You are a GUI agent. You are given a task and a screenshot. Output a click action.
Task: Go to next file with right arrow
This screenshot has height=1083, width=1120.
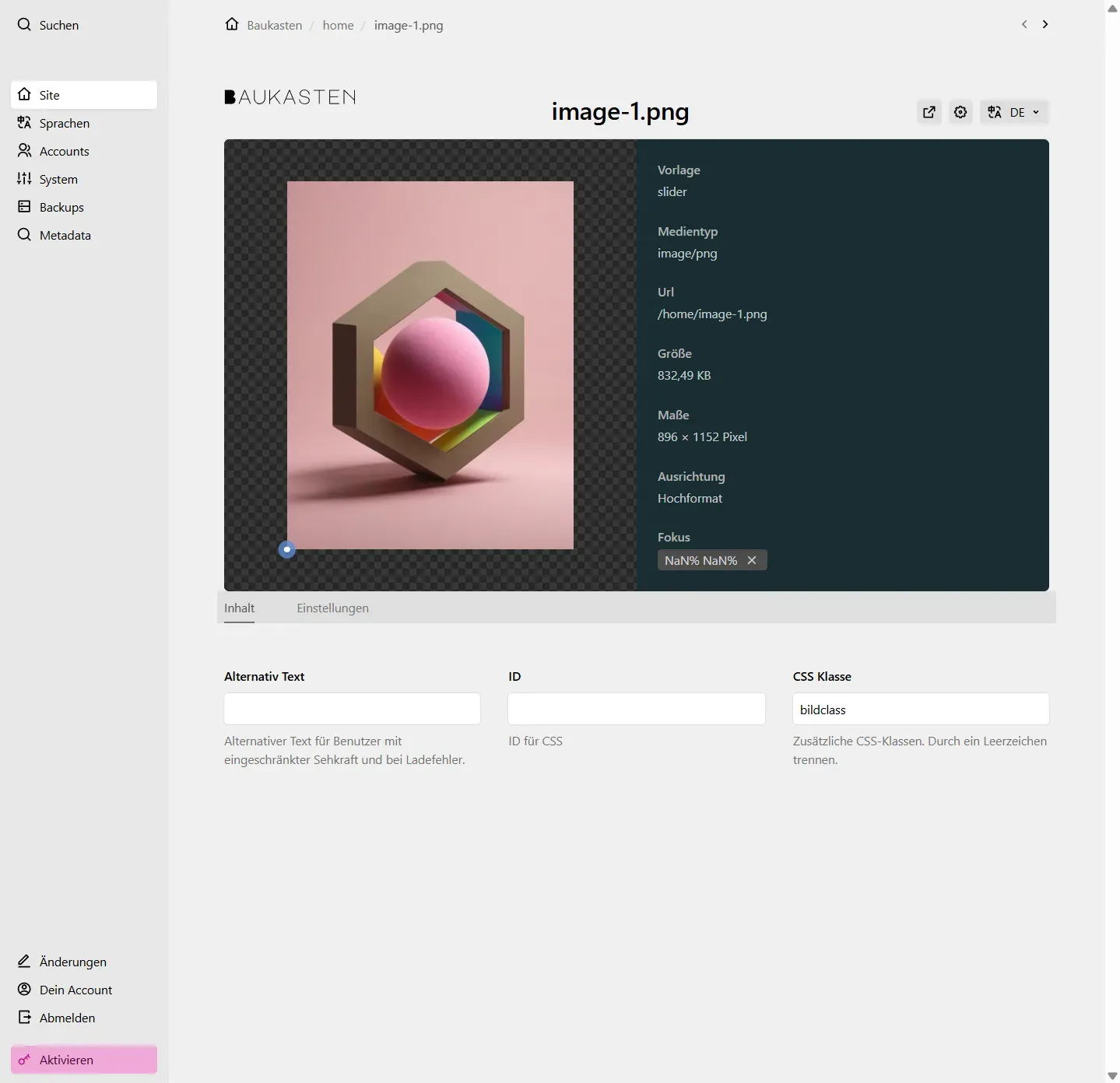[1045, 25]
